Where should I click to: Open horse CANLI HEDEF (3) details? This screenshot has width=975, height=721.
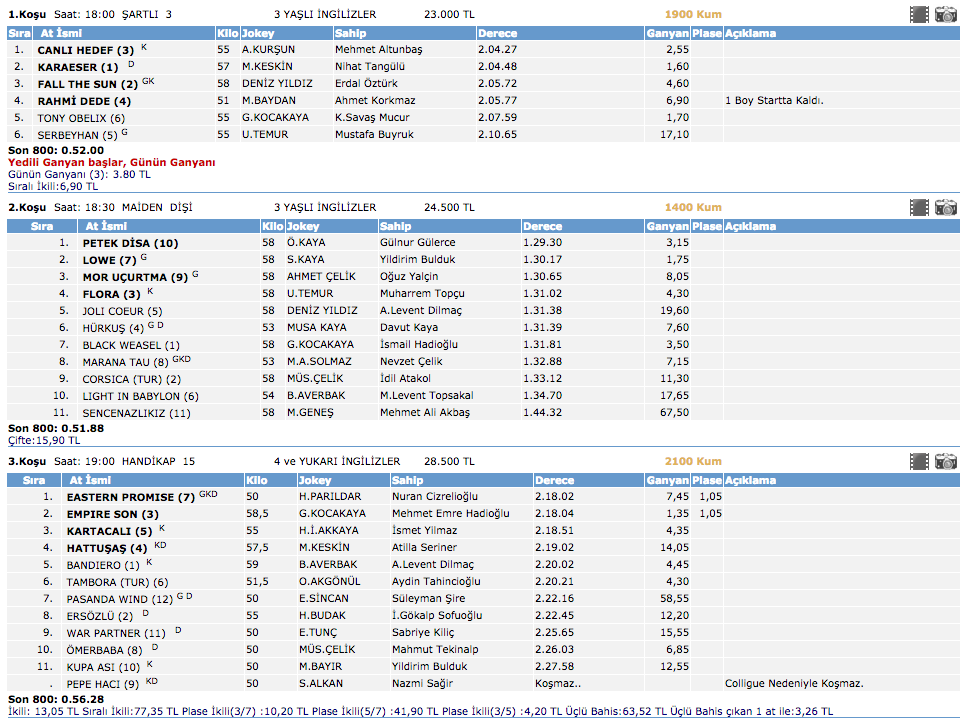pyautogui.click(x=85, y=50)
